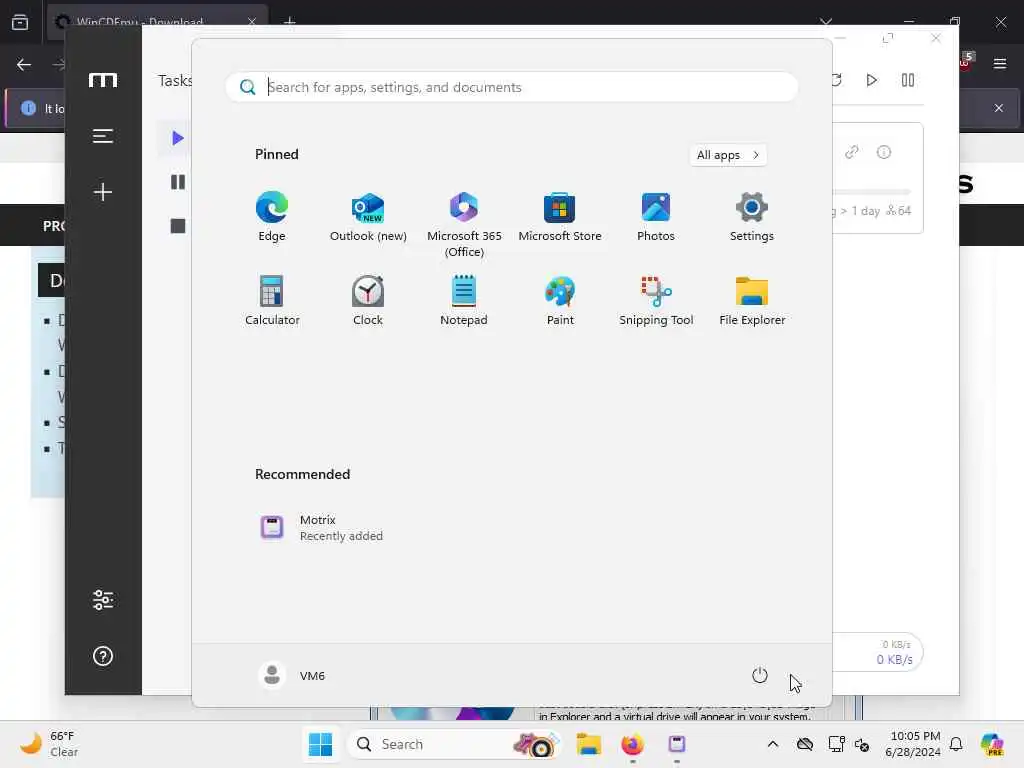Open the Paint app
The image size is (1024, 768).
click(x=560, y=300)
